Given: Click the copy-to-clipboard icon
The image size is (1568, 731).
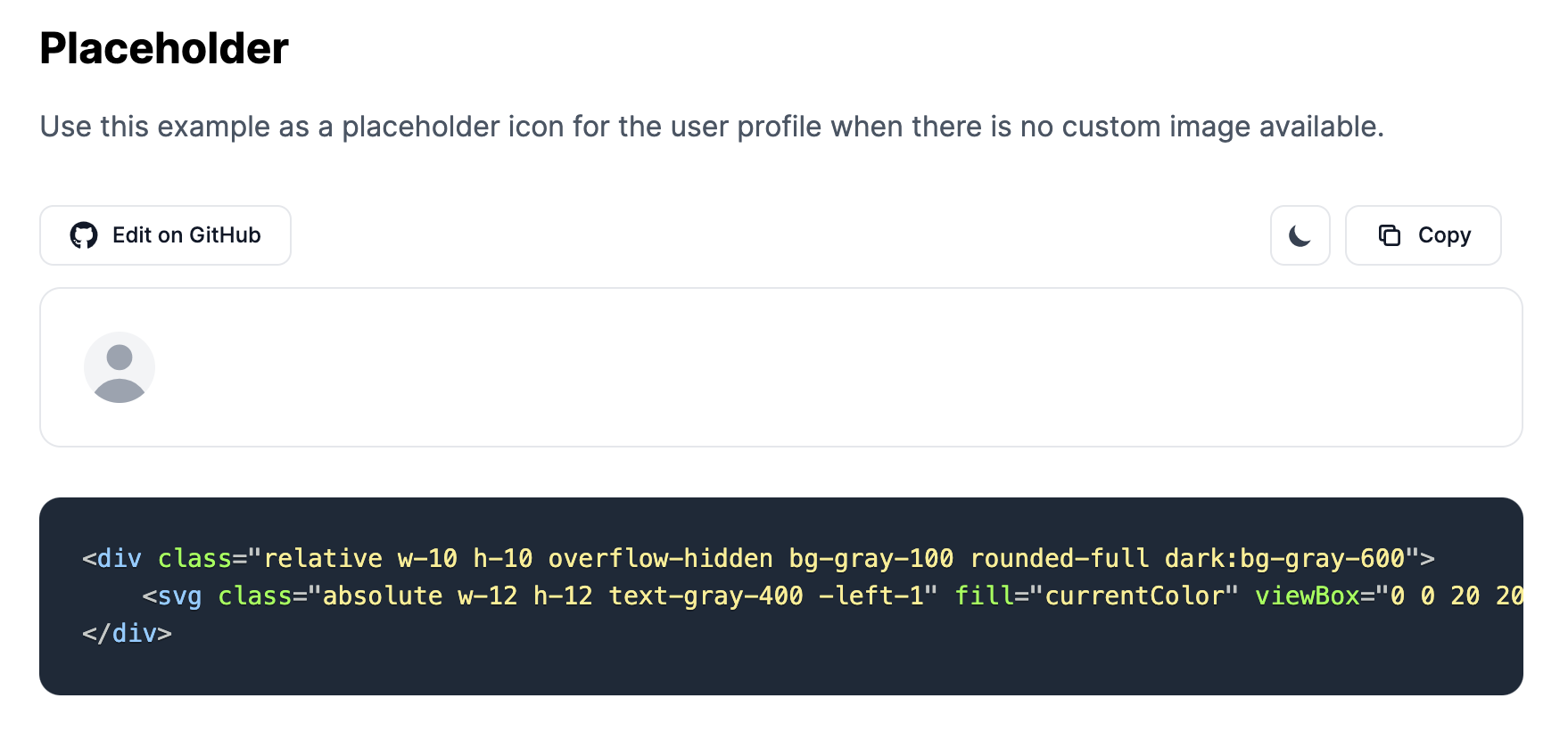Looking at the screenshot, I should 1389,235.
